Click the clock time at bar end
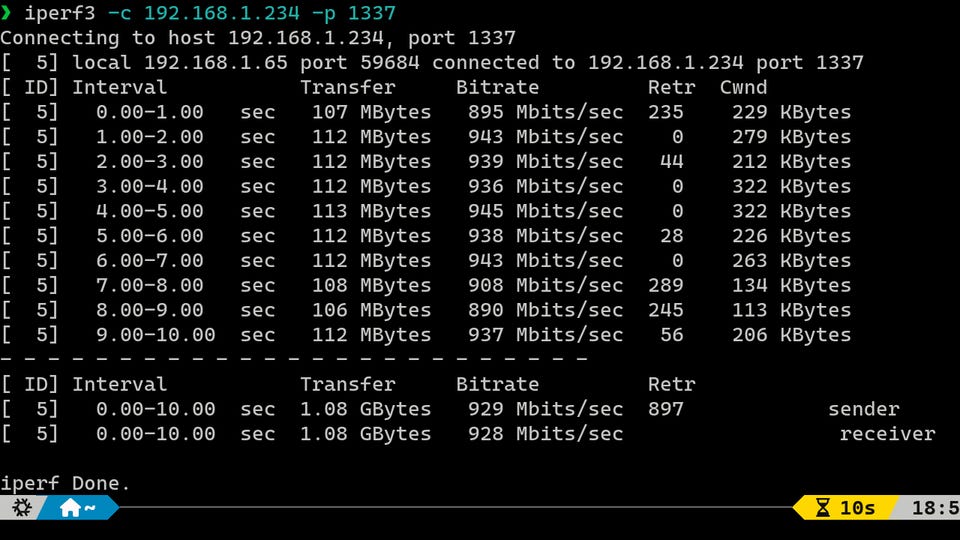Image resolution: width=960 pixels, height=540 pixels. (x=936, y=508)
